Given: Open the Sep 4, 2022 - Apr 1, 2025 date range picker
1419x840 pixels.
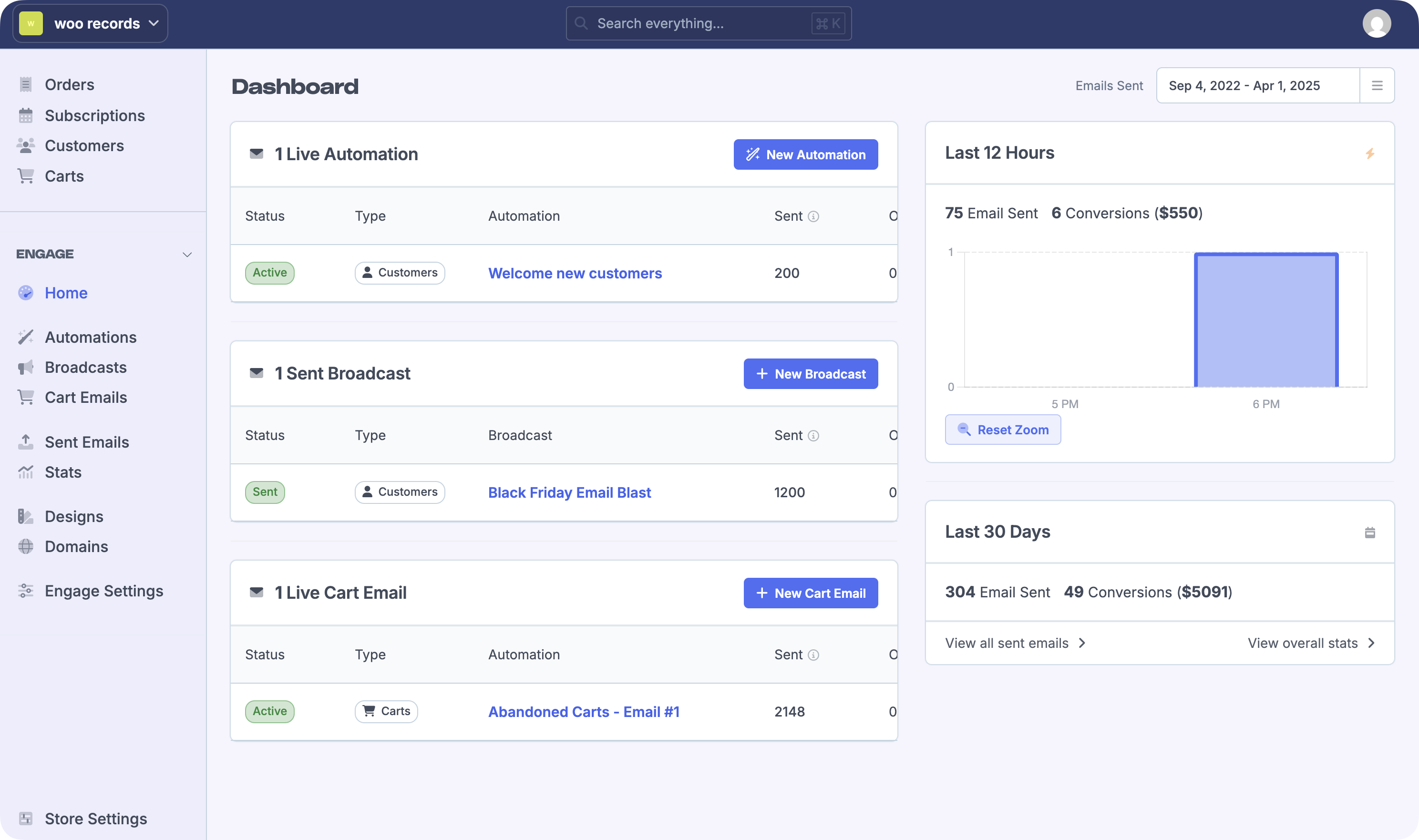Looking at the screenshot, I should click(1258, 85).
